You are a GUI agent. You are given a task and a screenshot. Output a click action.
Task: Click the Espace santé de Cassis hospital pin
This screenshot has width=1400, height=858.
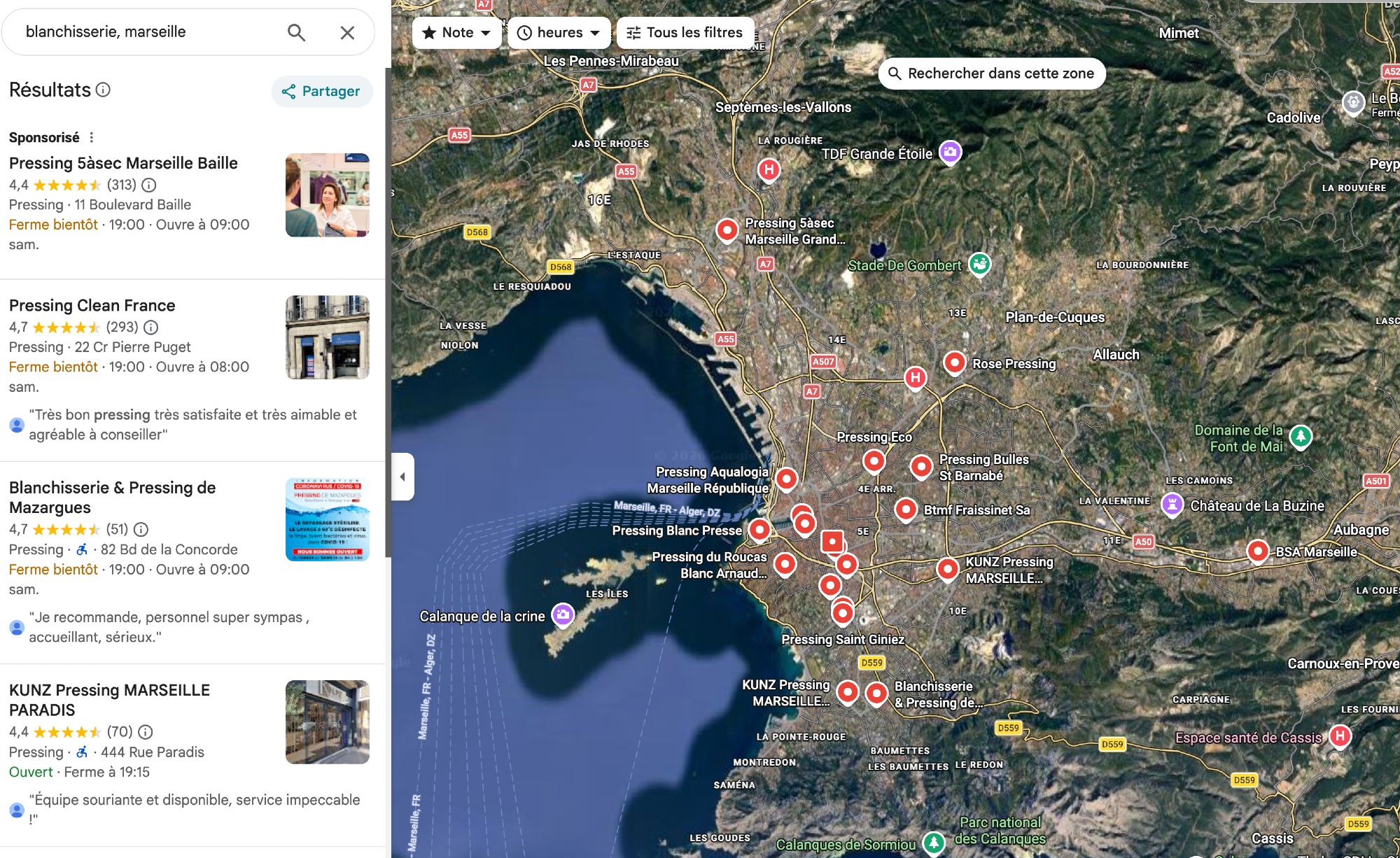click(1339, 736)
